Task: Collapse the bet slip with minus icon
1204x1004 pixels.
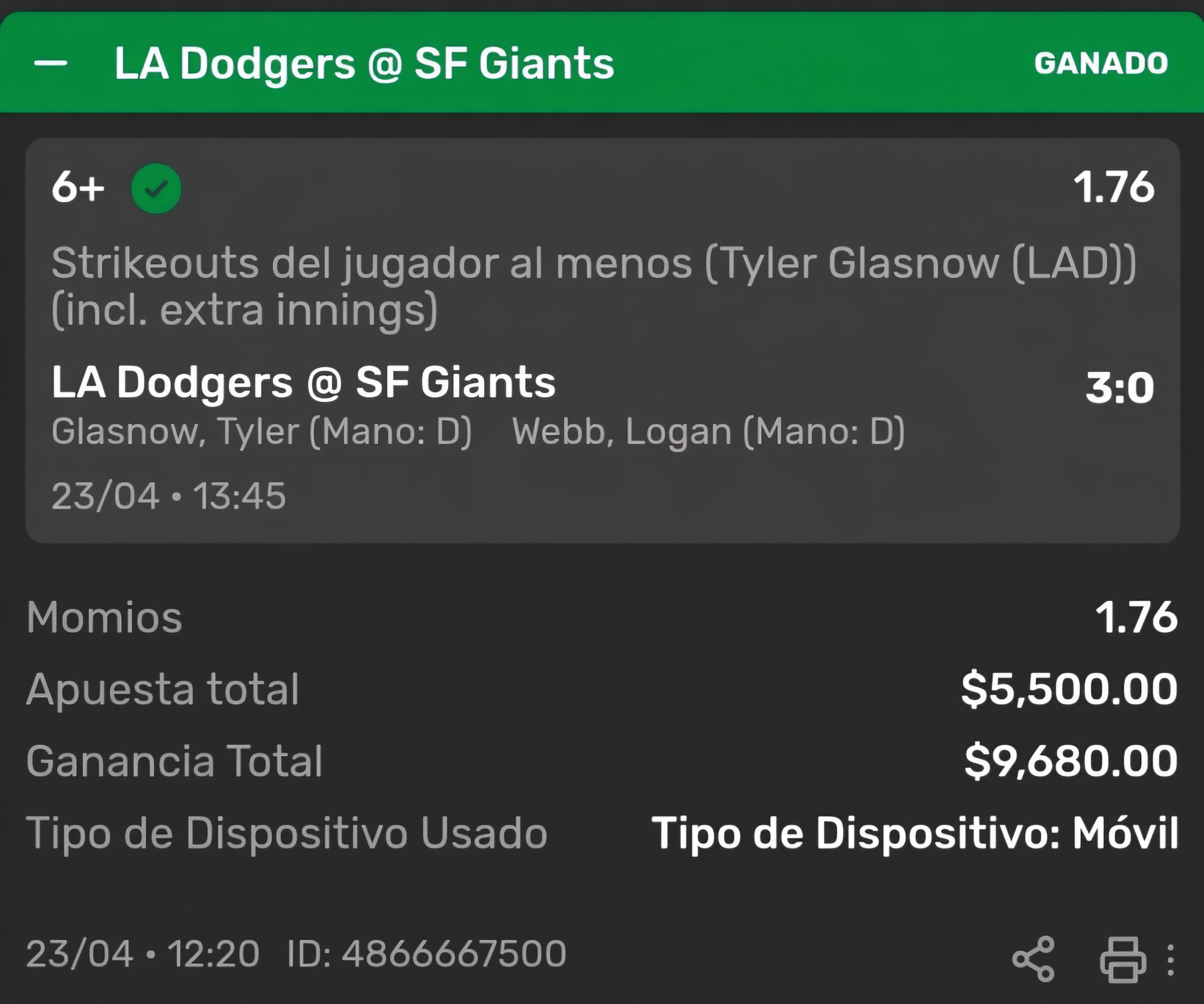Action: click(51, 63)
